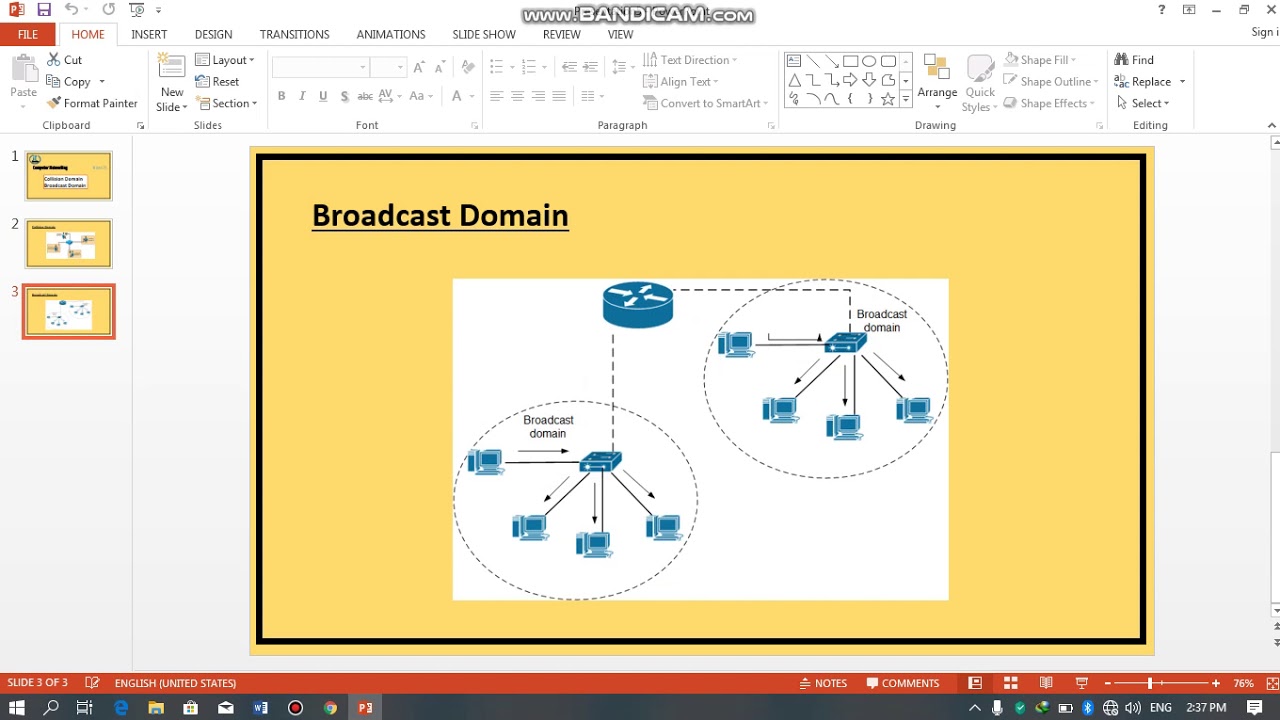Viewport: 1280px width, 720px height.
Task: Save the presentation from the Quick Access Toolbar
Action: pyautogui.click(x=44, y=10)
